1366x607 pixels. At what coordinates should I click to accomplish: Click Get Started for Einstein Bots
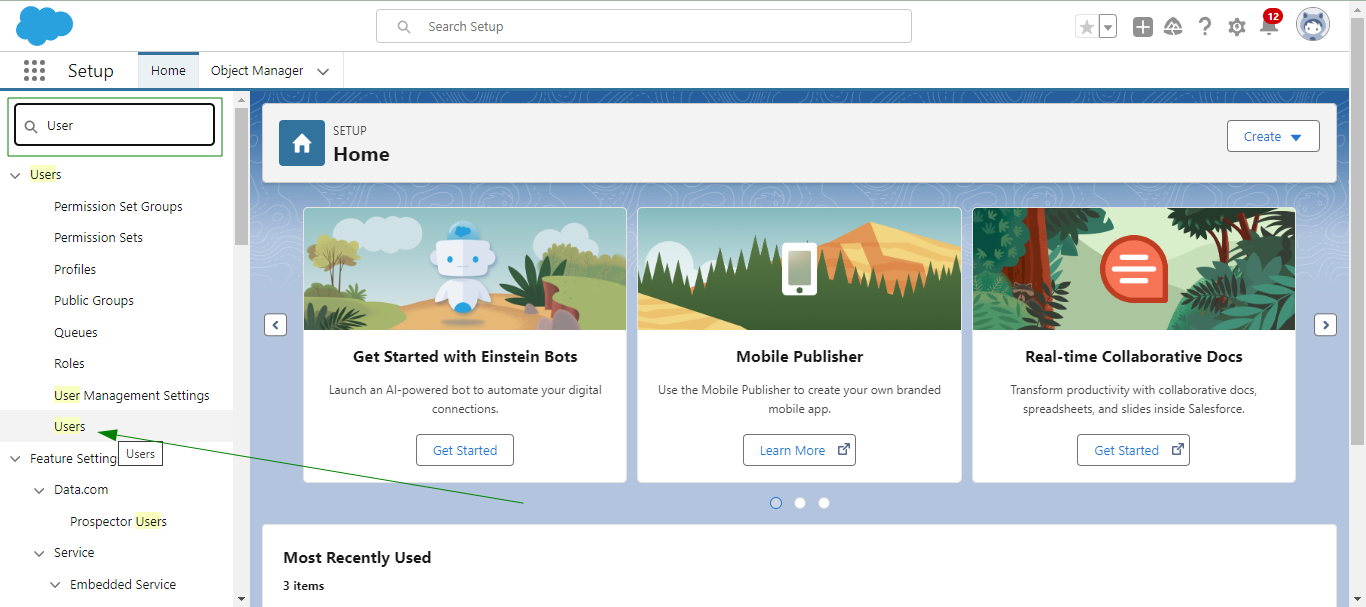point(464,451)
